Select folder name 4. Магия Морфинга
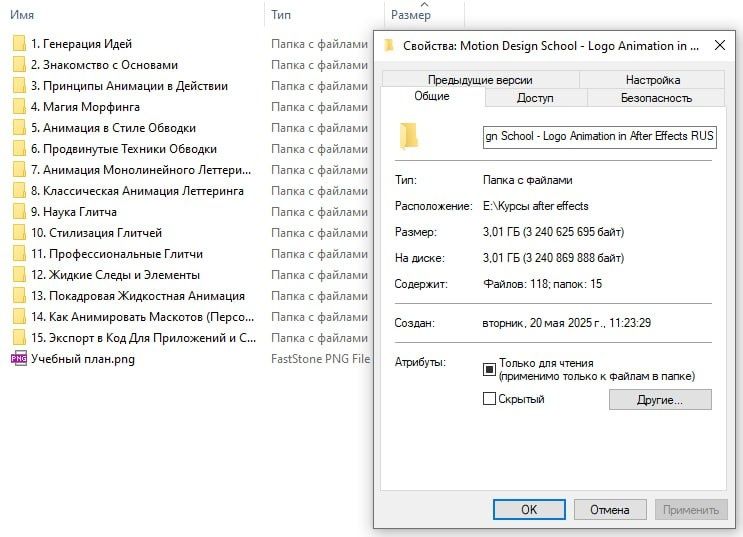The height and width of the screenshot is (537, 743). [85, 107]
